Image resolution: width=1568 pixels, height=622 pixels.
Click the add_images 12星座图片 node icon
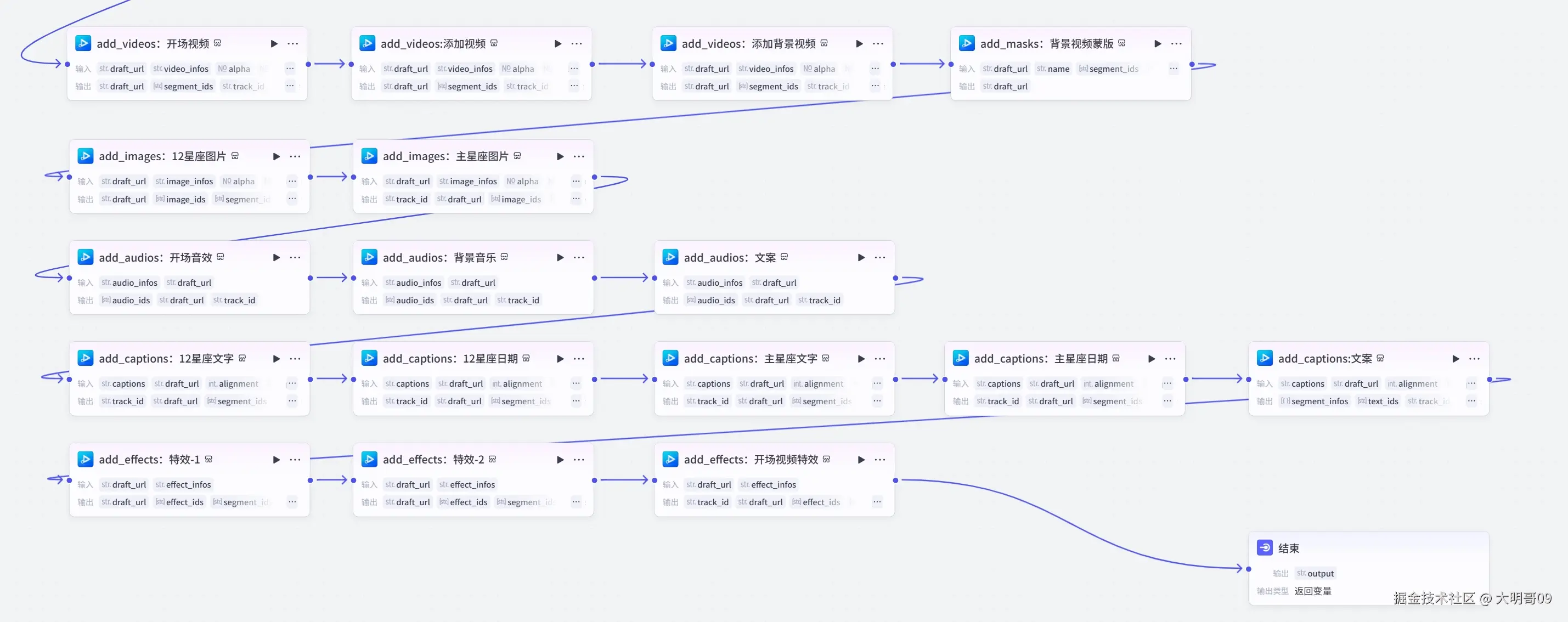point(85,156)
